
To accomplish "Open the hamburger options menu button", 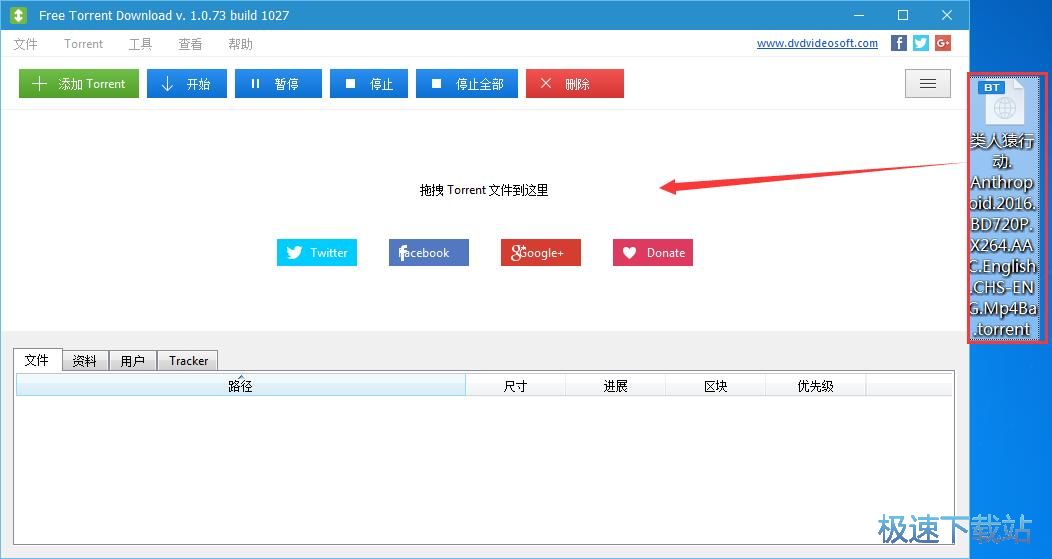I will (928, 84).
